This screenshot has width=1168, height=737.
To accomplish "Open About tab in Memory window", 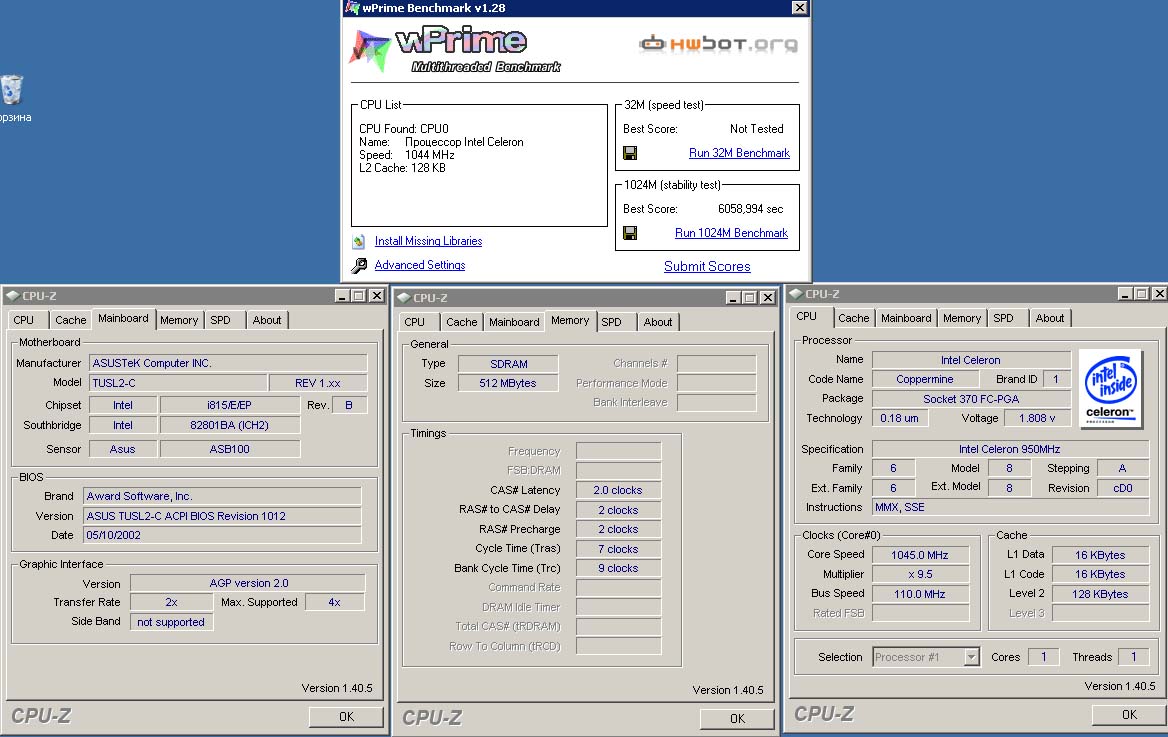I will click(658, 322).
